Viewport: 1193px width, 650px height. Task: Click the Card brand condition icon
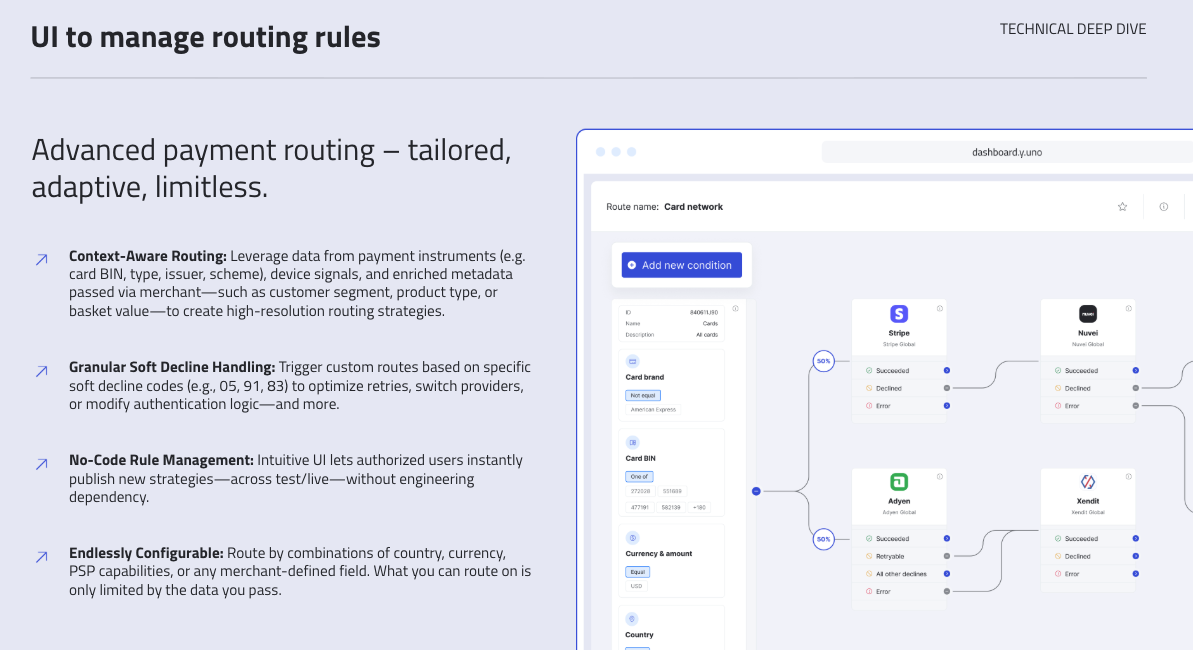633,361
